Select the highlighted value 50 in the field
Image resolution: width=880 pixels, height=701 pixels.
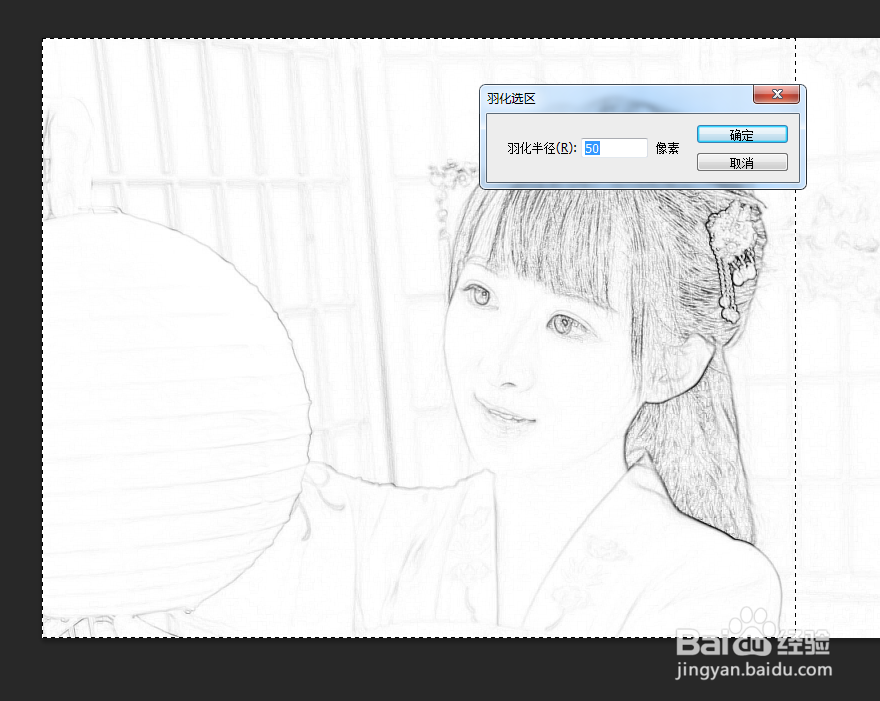pos(591,148)
